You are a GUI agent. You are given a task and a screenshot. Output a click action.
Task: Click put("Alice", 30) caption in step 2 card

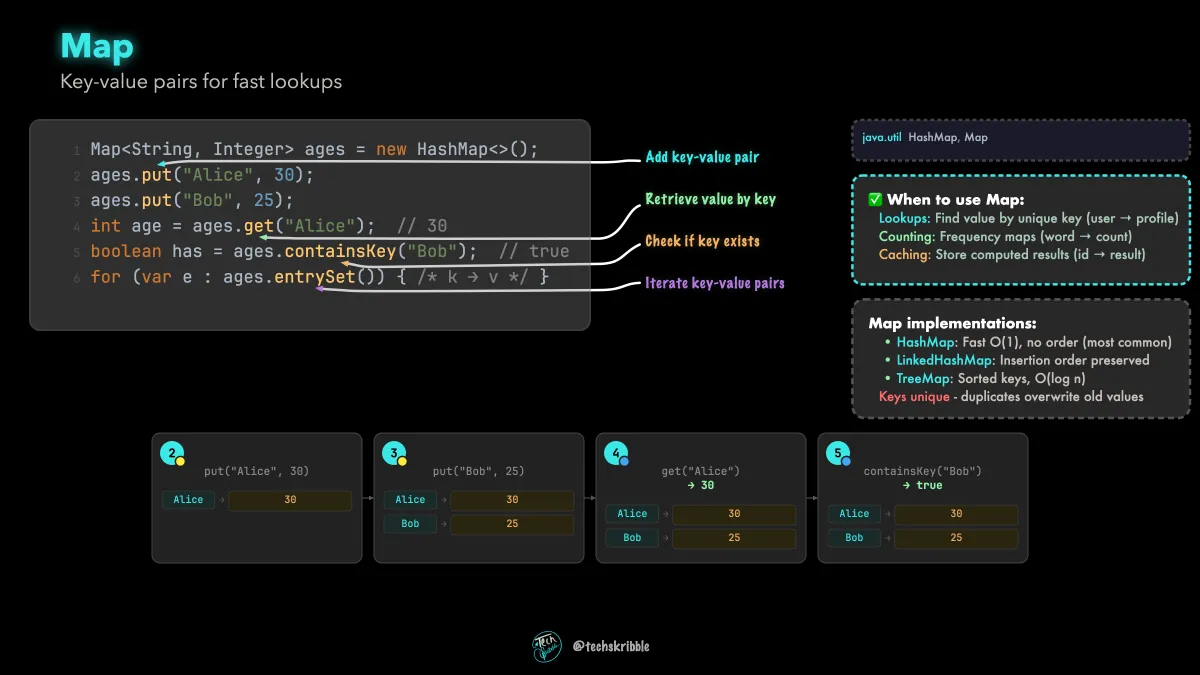click(256, 471)
